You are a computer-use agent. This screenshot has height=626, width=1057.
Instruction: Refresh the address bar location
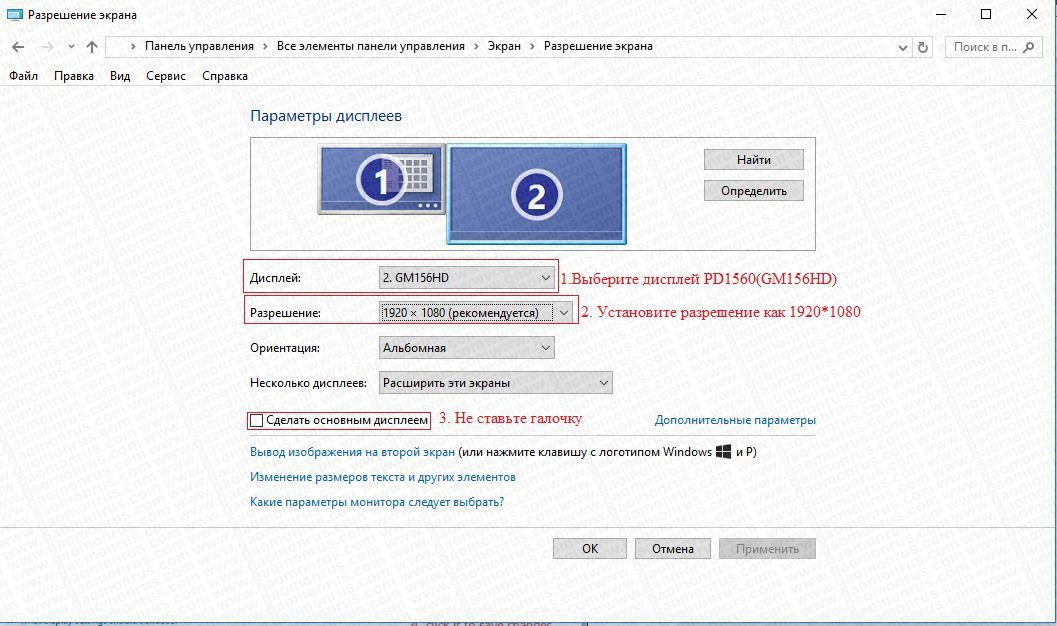click(x=923, y=47)
